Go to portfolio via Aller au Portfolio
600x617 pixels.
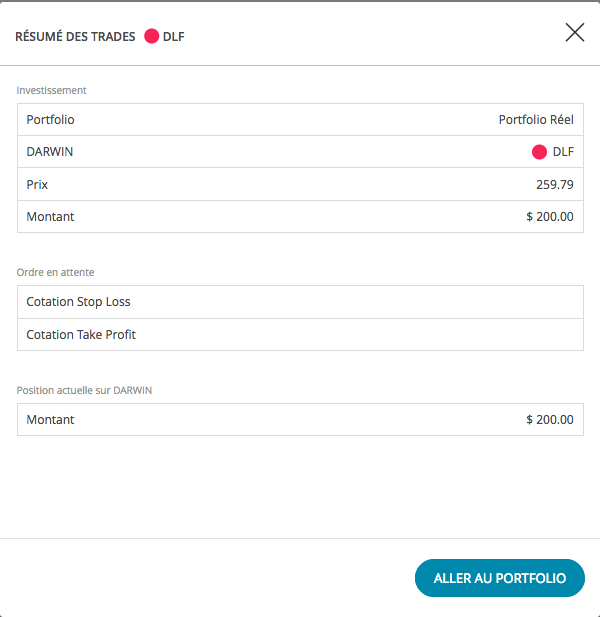500,578
